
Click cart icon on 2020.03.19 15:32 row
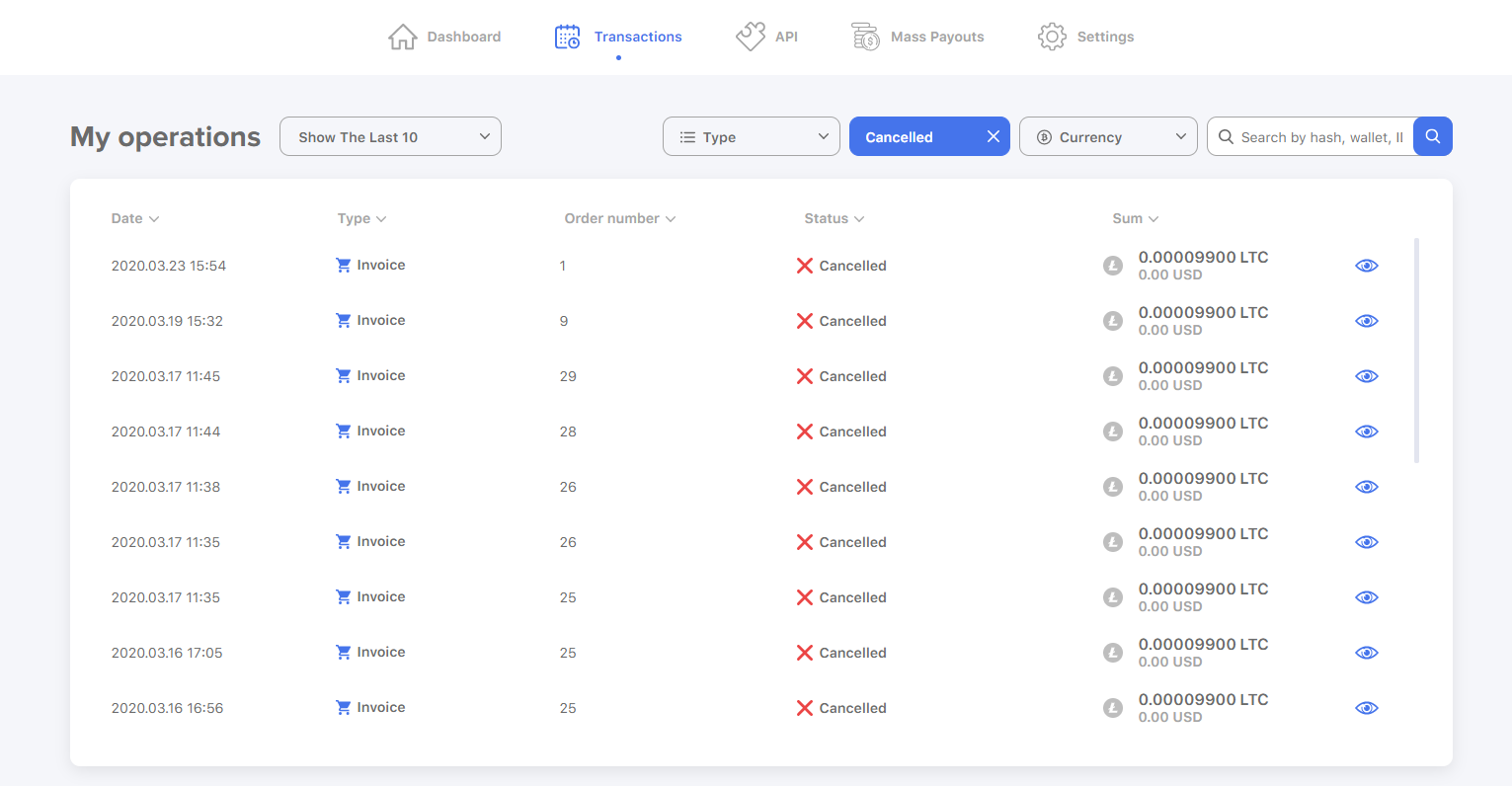(x=344, y=320)
